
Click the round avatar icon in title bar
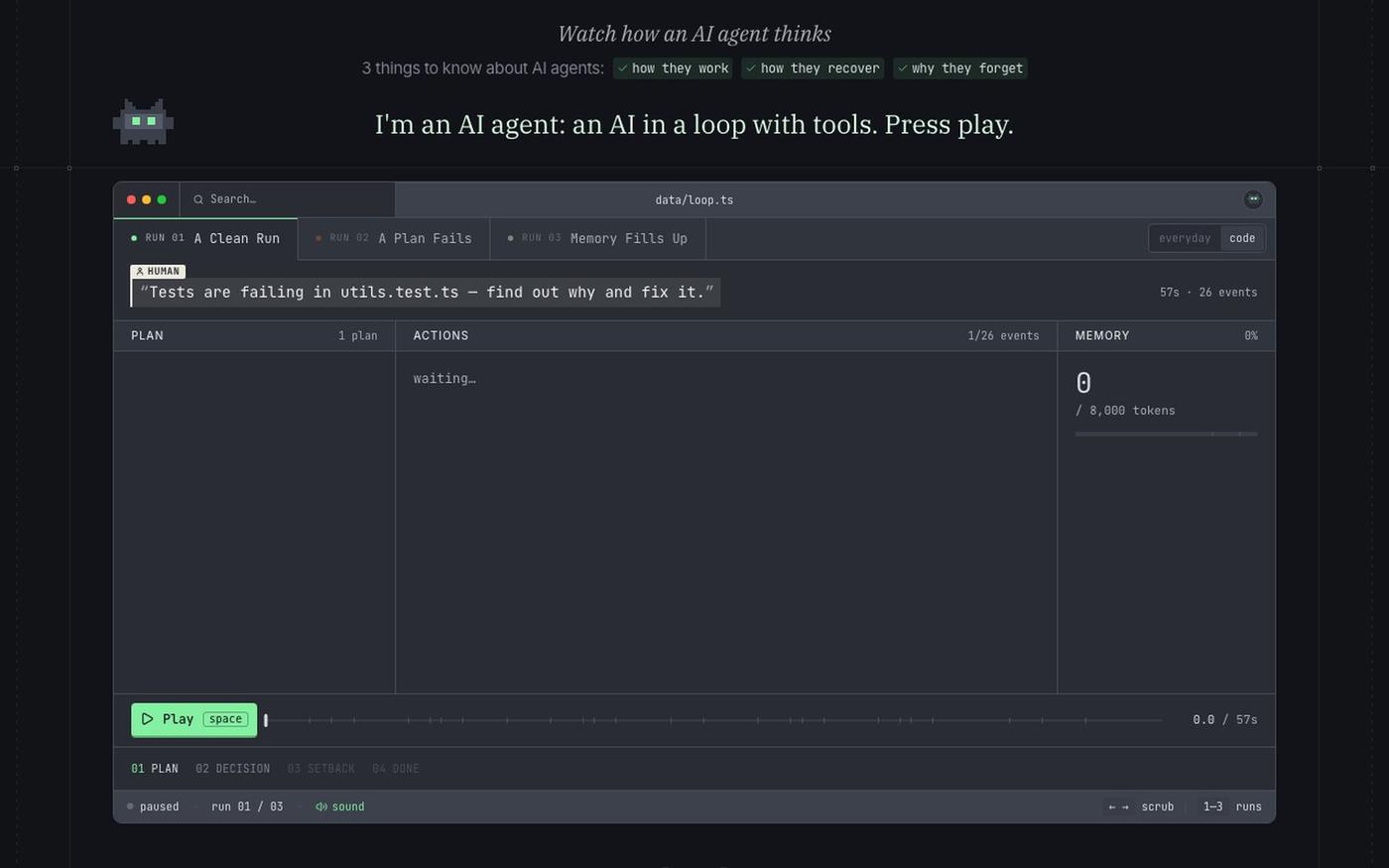coord(1253,199)
